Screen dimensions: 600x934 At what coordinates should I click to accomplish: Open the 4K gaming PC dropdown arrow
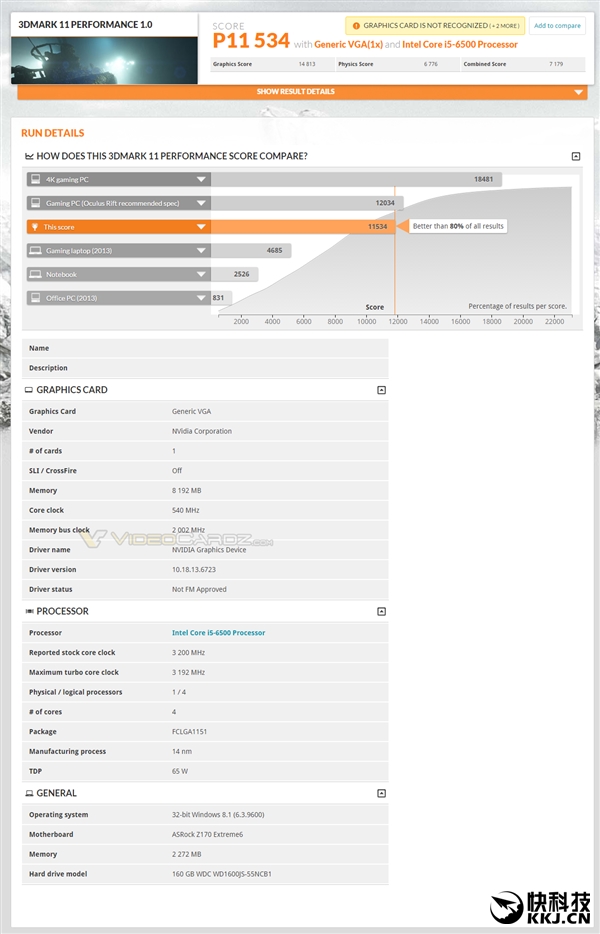[x=201, y=179]
